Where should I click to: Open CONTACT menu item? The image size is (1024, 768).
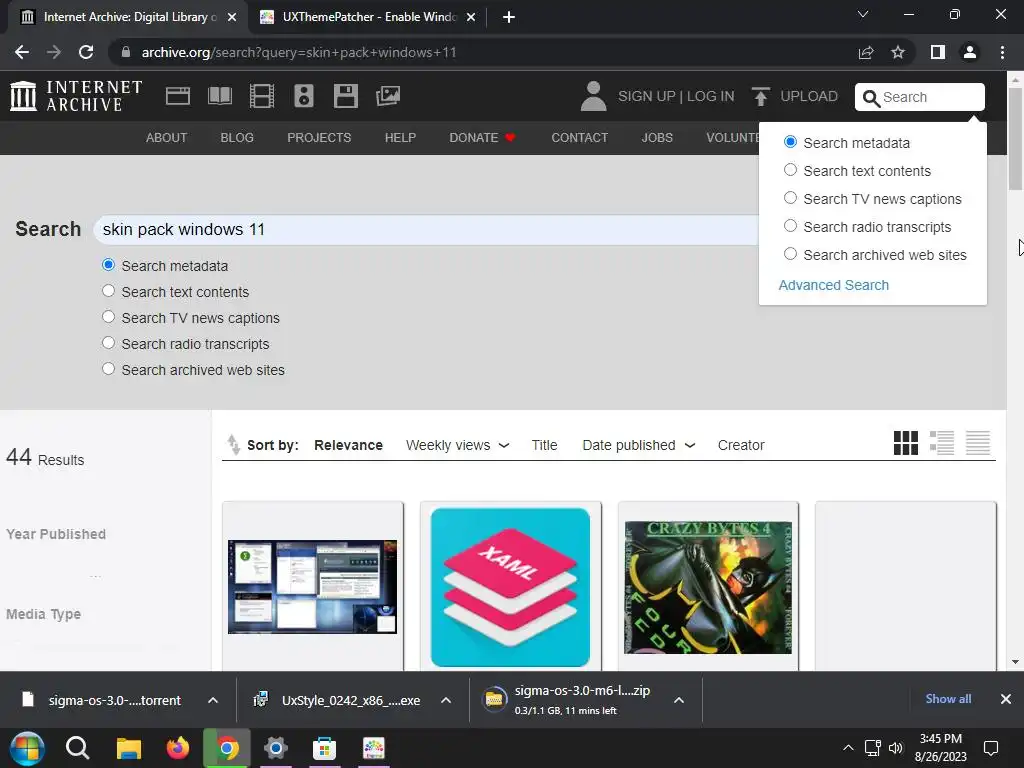(x=579, y=138)
